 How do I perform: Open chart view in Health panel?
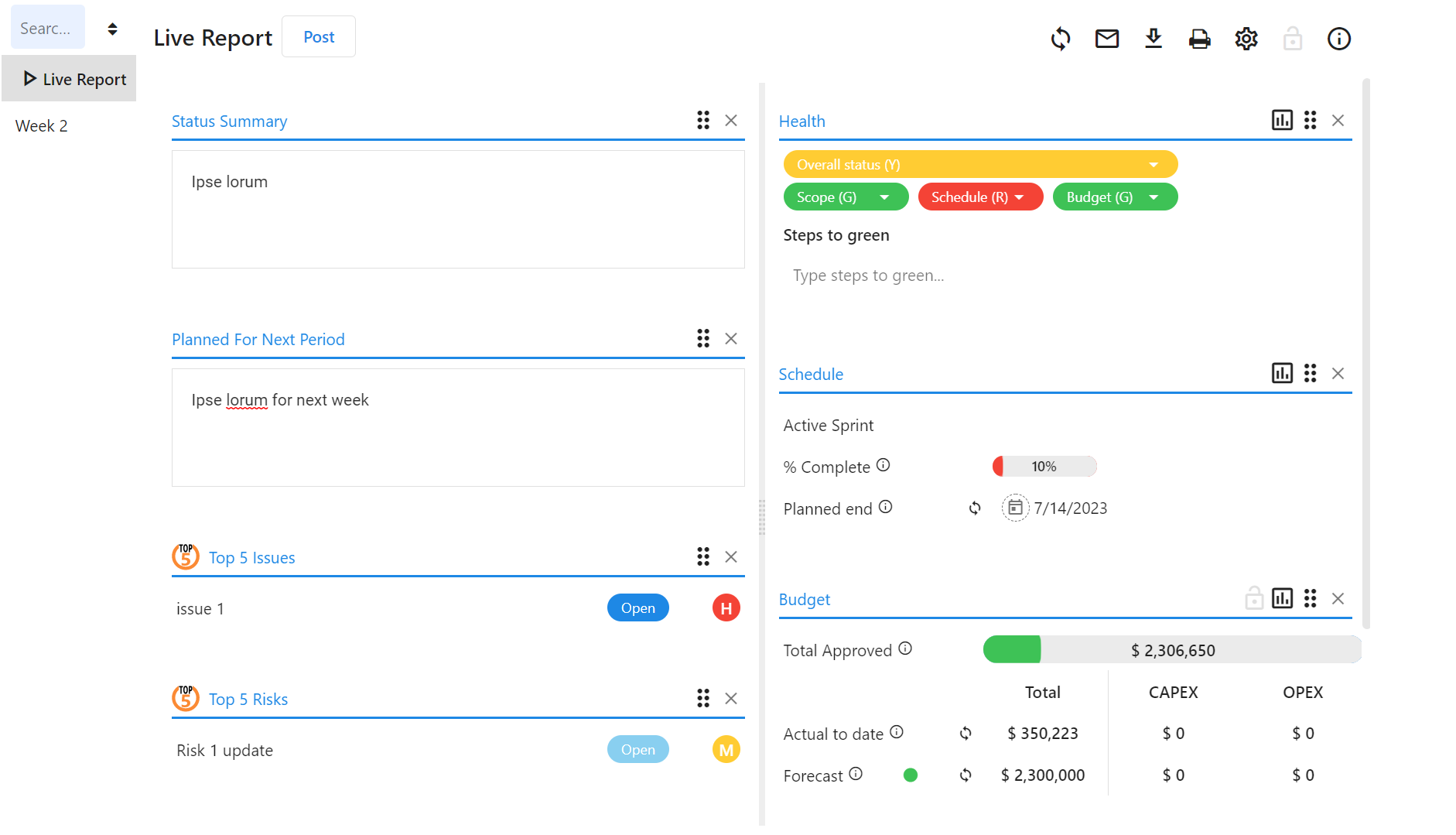coord(1282,120)
